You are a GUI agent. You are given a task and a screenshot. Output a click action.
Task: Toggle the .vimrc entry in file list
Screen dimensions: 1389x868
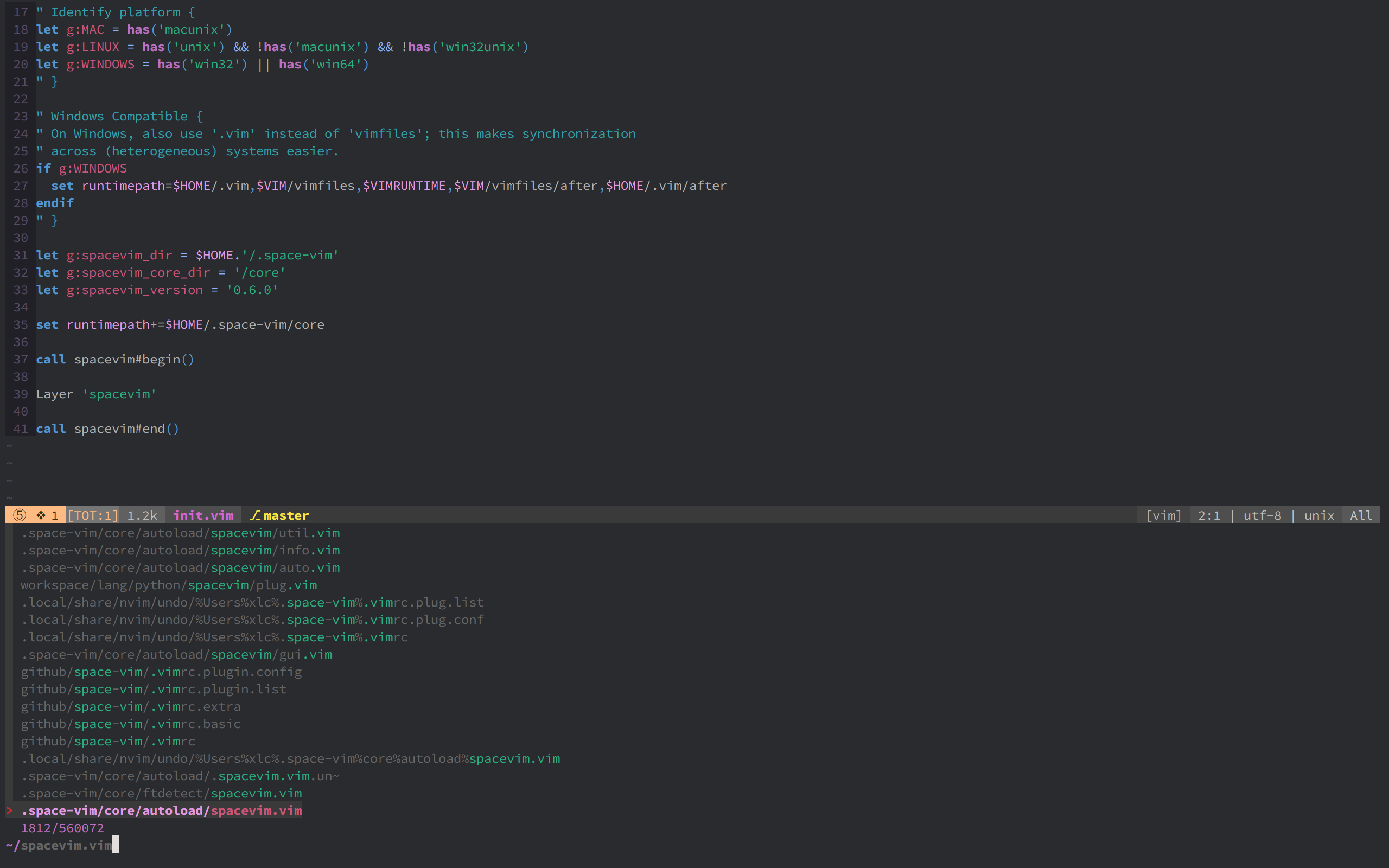[107, 740]
